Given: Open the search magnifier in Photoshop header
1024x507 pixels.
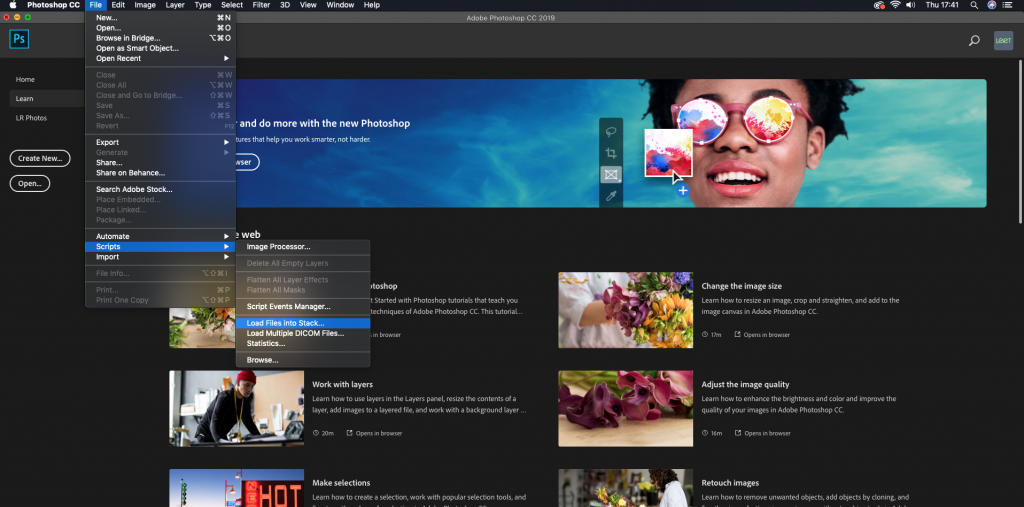Looking at the screenshot, I should [974, 41].
